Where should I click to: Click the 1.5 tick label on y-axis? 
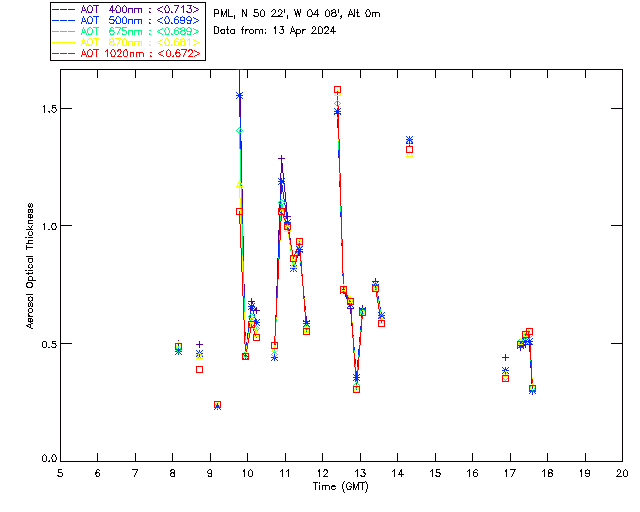pyautogui.click(x=49, y=109)
